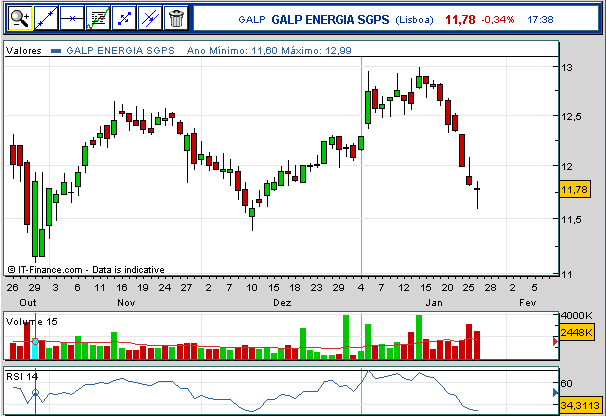Select the parallel line copy tool
Image resolution: width=606 pixels, height=416 pixels.
(150, 18)
